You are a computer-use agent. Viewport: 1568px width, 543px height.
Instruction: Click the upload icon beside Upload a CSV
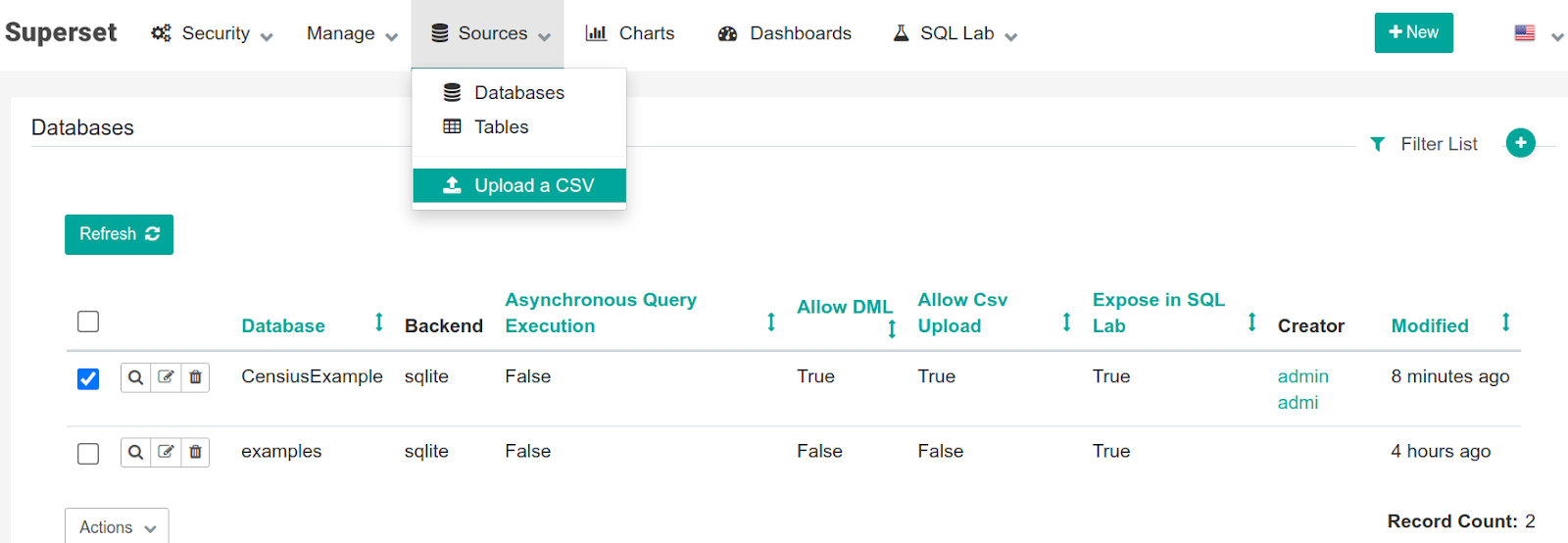[452, 185]
